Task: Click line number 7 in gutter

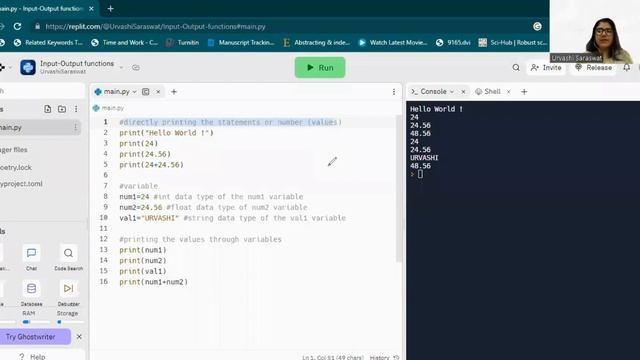Action: [105, 186]
